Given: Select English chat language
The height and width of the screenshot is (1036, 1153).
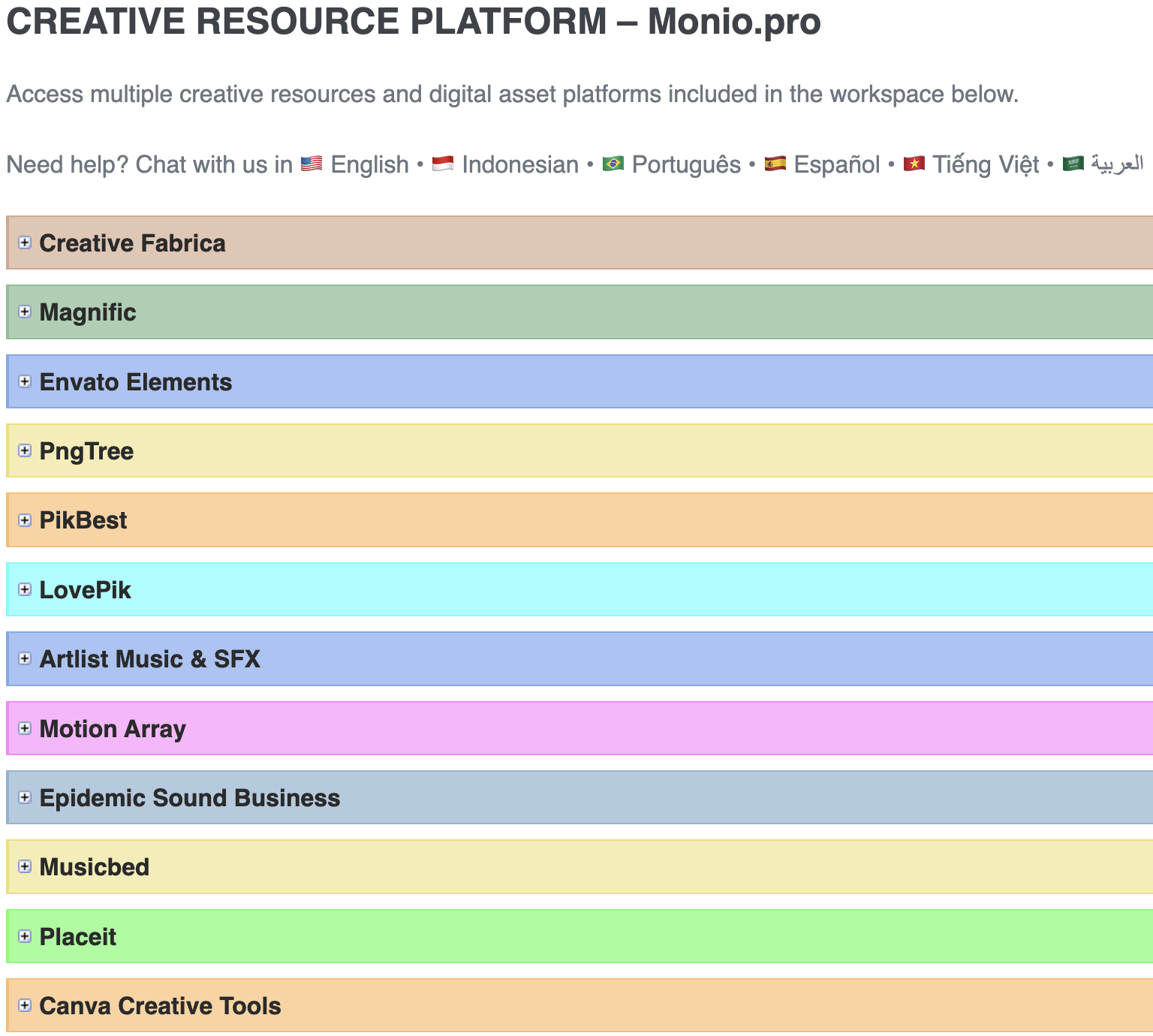Looking at the screenshot, I should 370,164.
